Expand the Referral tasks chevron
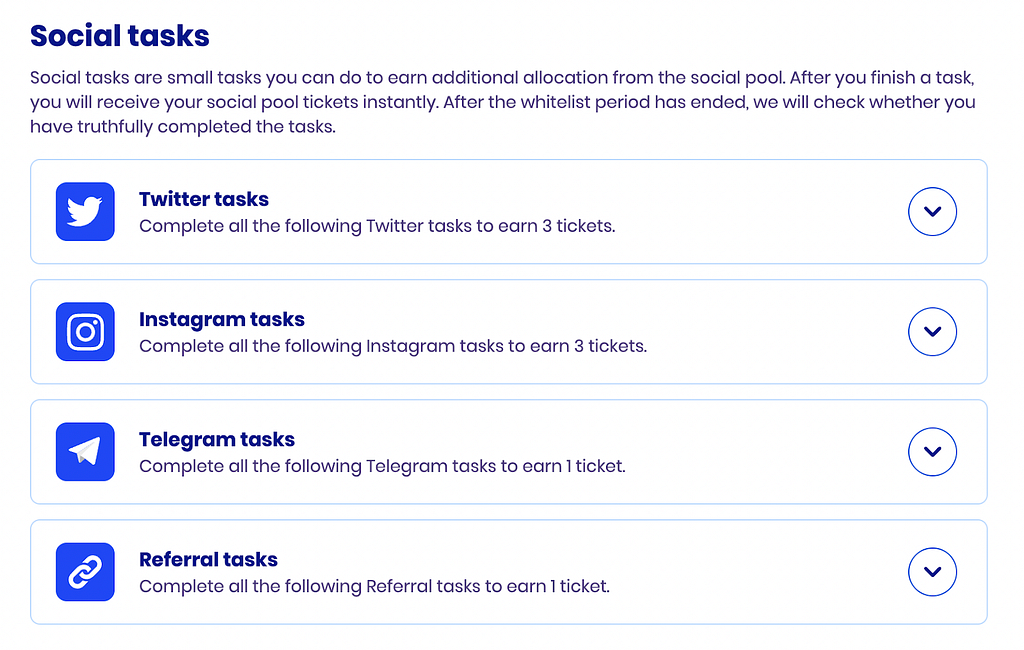 932,572
